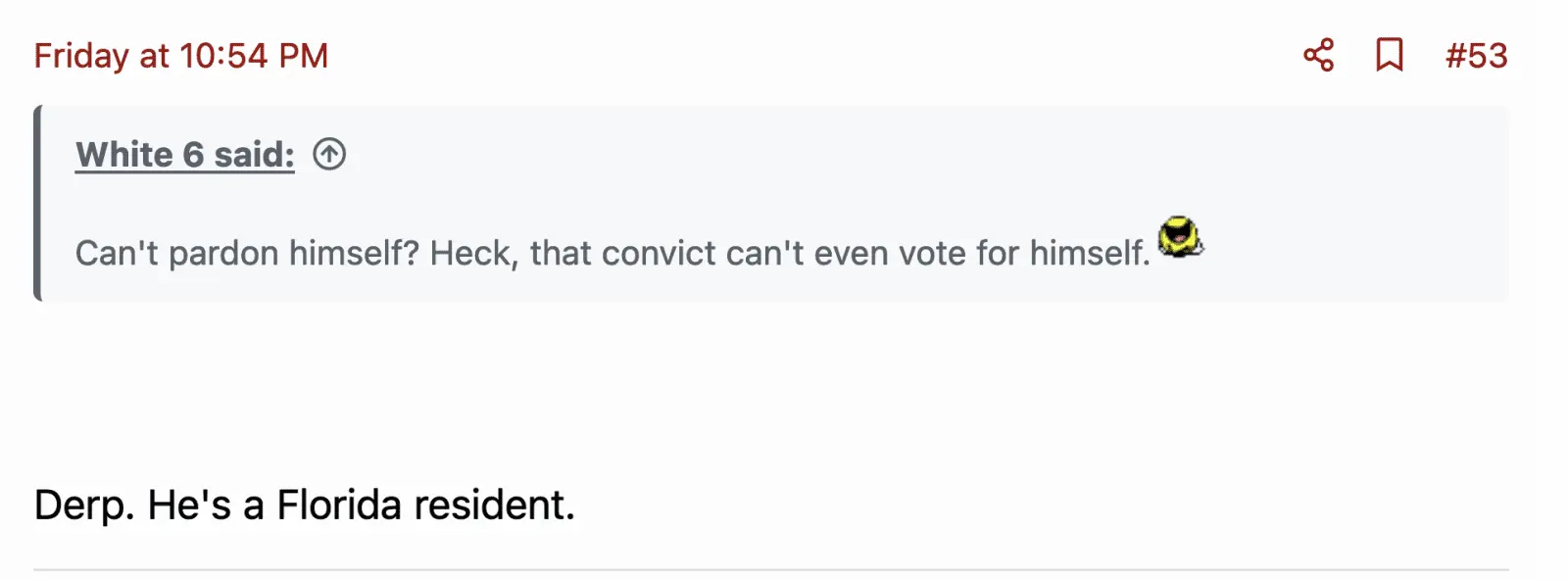Screen dimensions: 1568x580
Task: Click the reply text Derp. He's a Florida resident.
Action: click(304, 506)
